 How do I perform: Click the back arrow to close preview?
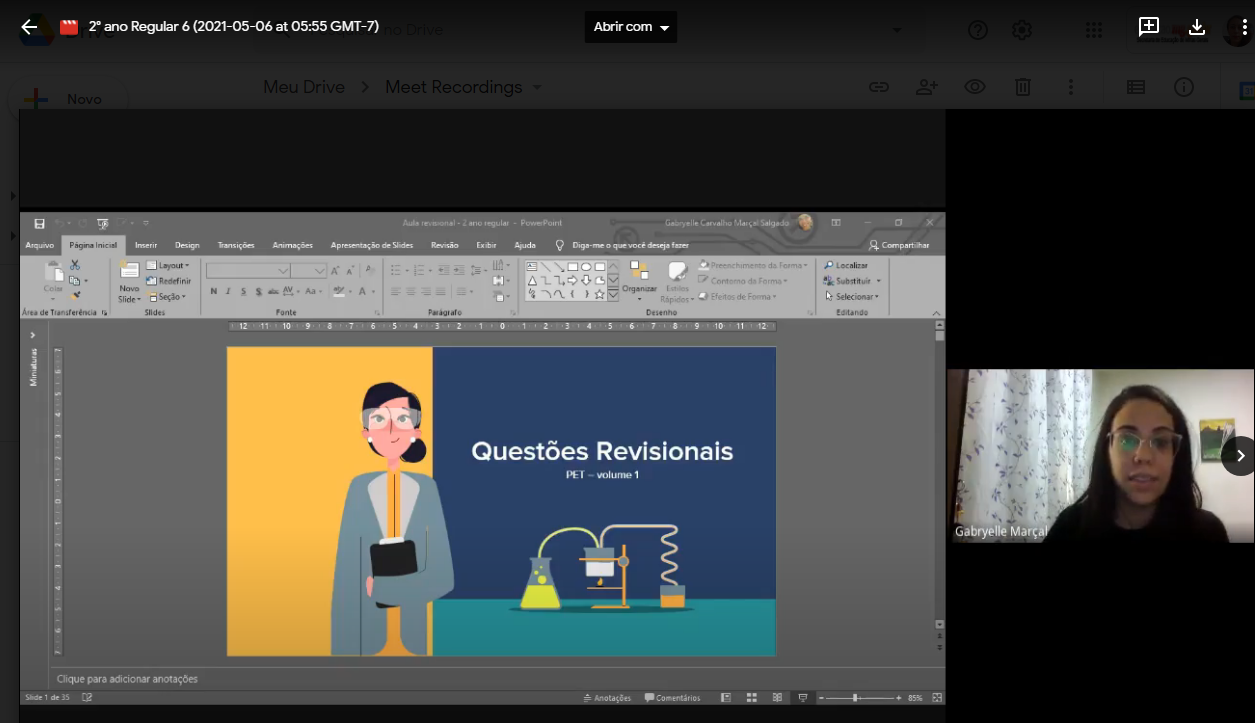pyautogui.click(x=29, y=27)
